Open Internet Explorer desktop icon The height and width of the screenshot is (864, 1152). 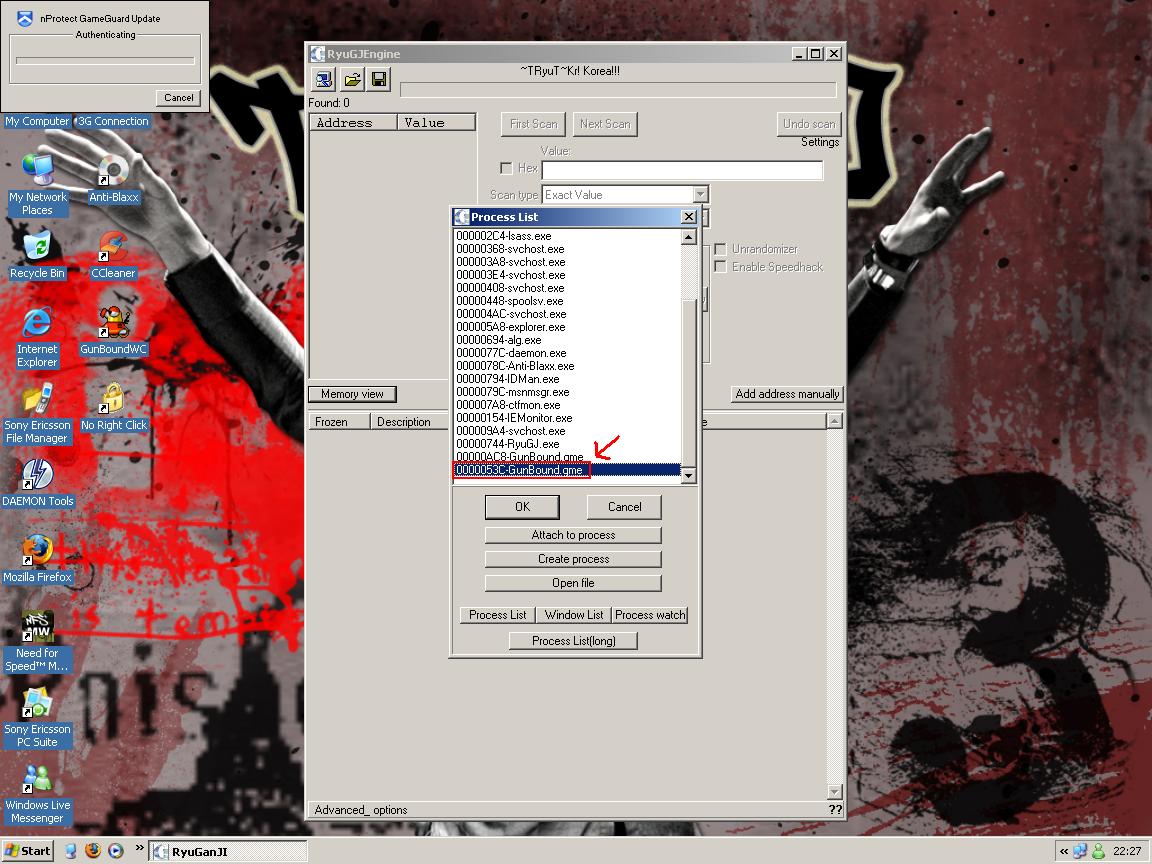click(x=37, y=336)
